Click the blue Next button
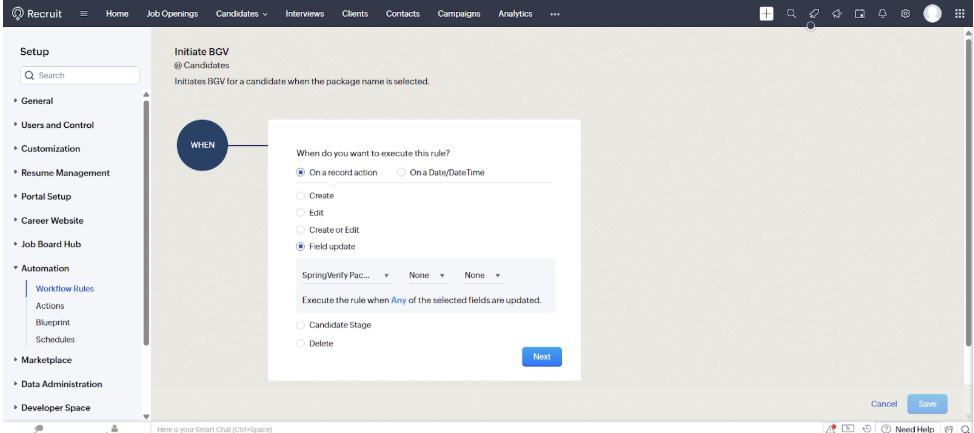The width and height of the screenshot is (974, 433). pyautogui.click(x=541, y=357)
